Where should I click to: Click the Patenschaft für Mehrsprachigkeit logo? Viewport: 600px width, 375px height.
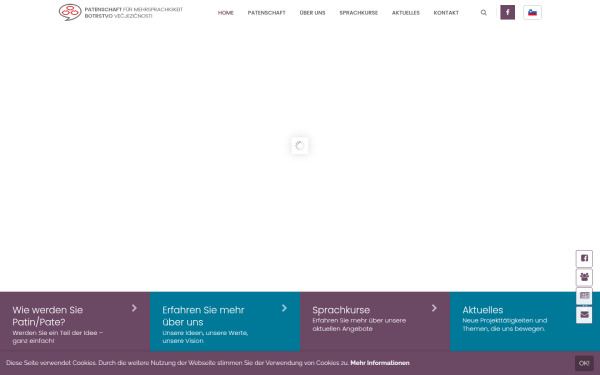121,12
